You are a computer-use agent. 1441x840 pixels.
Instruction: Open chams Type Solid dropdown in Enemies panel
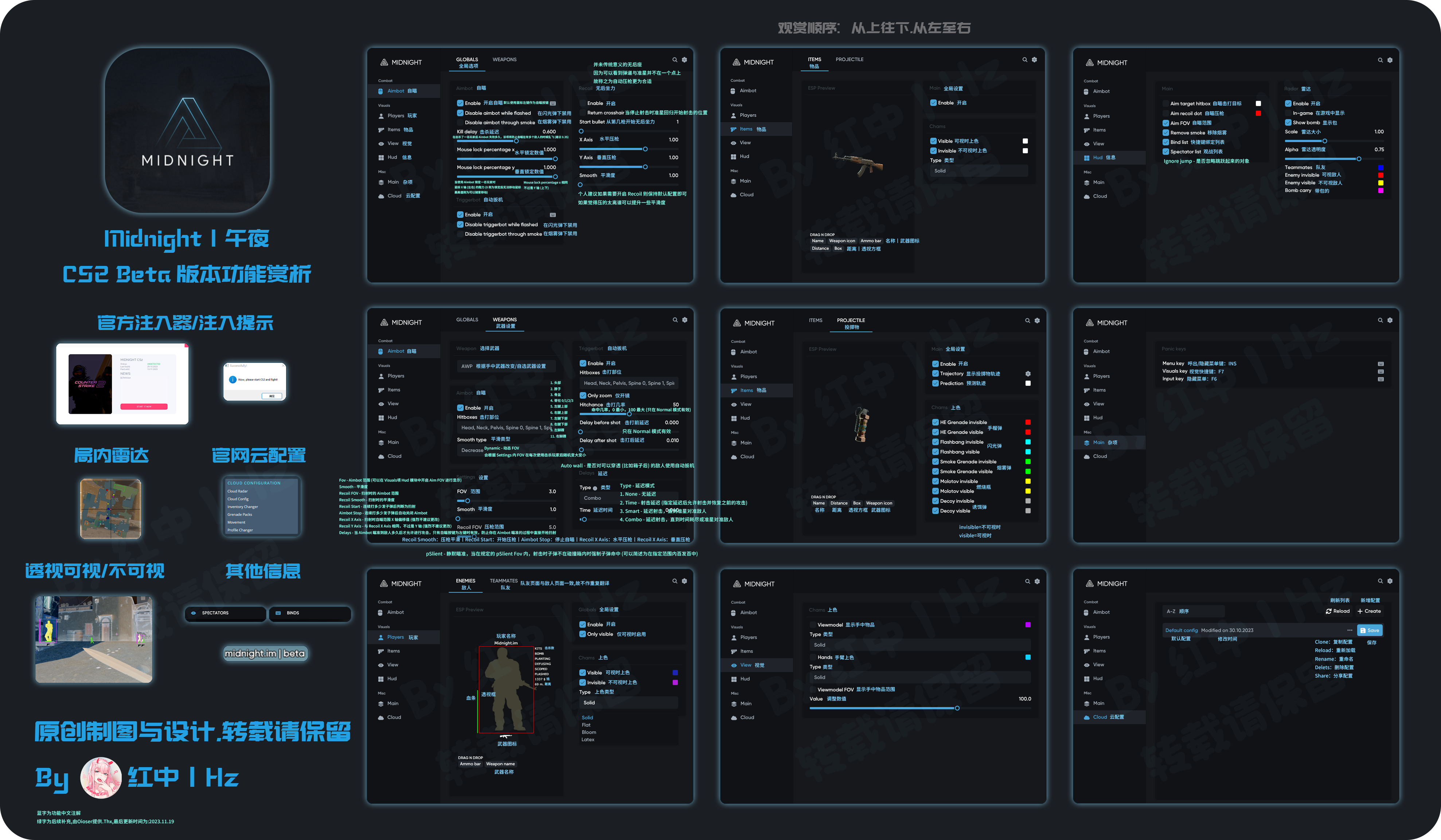tap(628, 703)
